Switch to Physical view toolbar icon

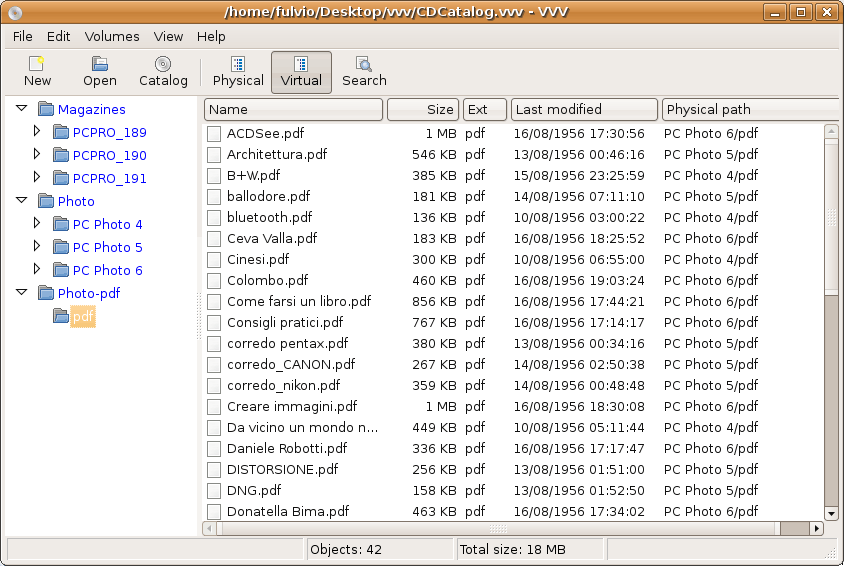point(238,64)
